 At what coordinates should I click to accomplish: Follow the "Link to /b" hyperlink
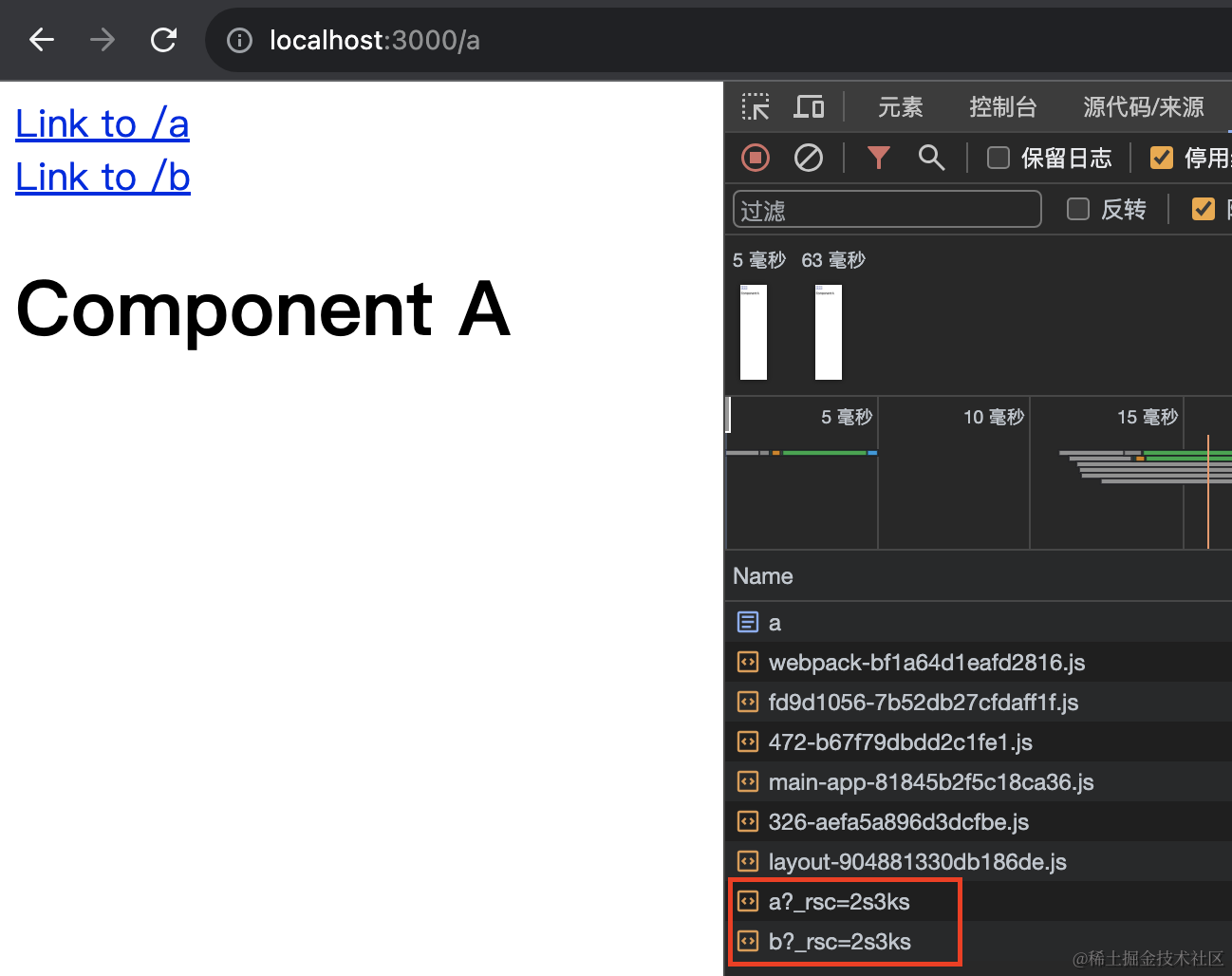pos(103,178)
